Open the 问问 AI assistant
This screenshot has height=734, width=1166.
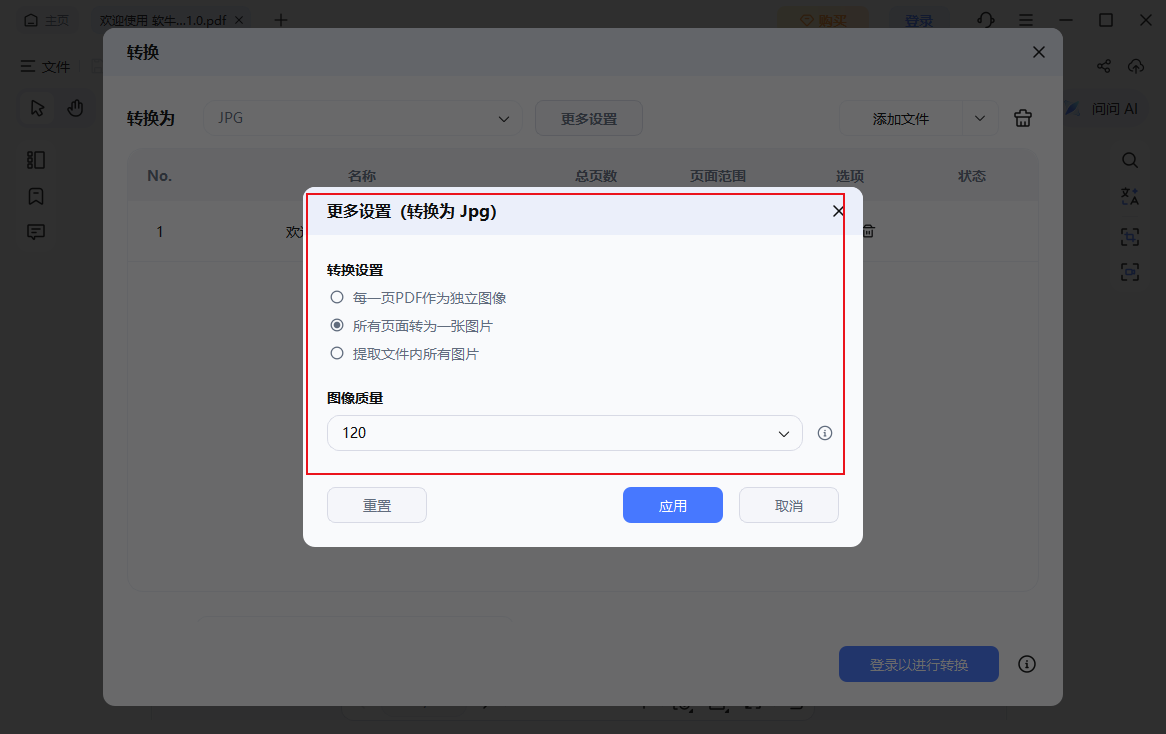(x=1101, y=109)
